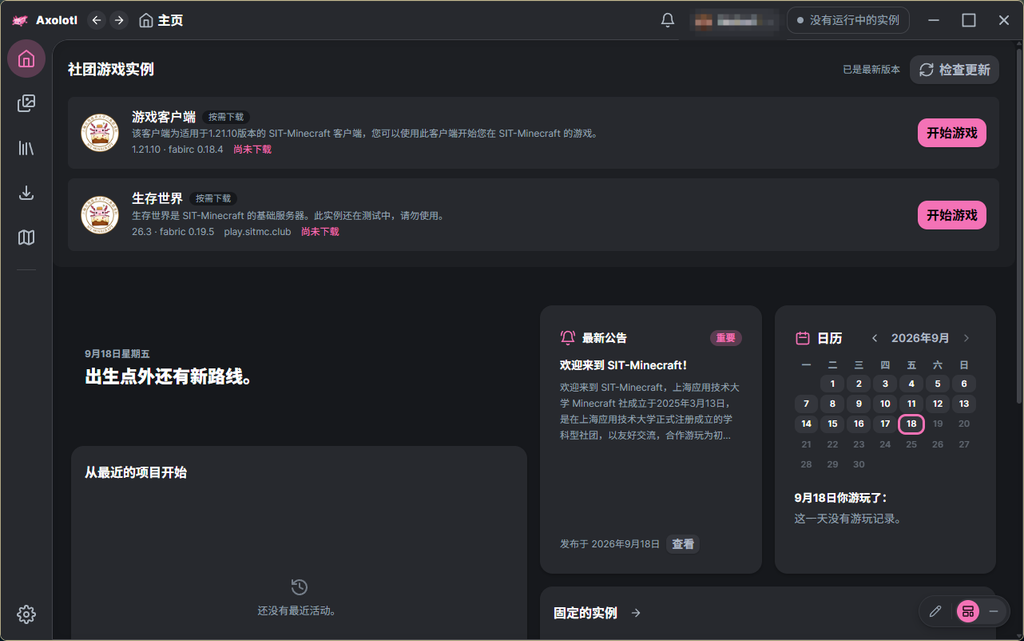Open the library sidebar icon

(x=26, y=148)
